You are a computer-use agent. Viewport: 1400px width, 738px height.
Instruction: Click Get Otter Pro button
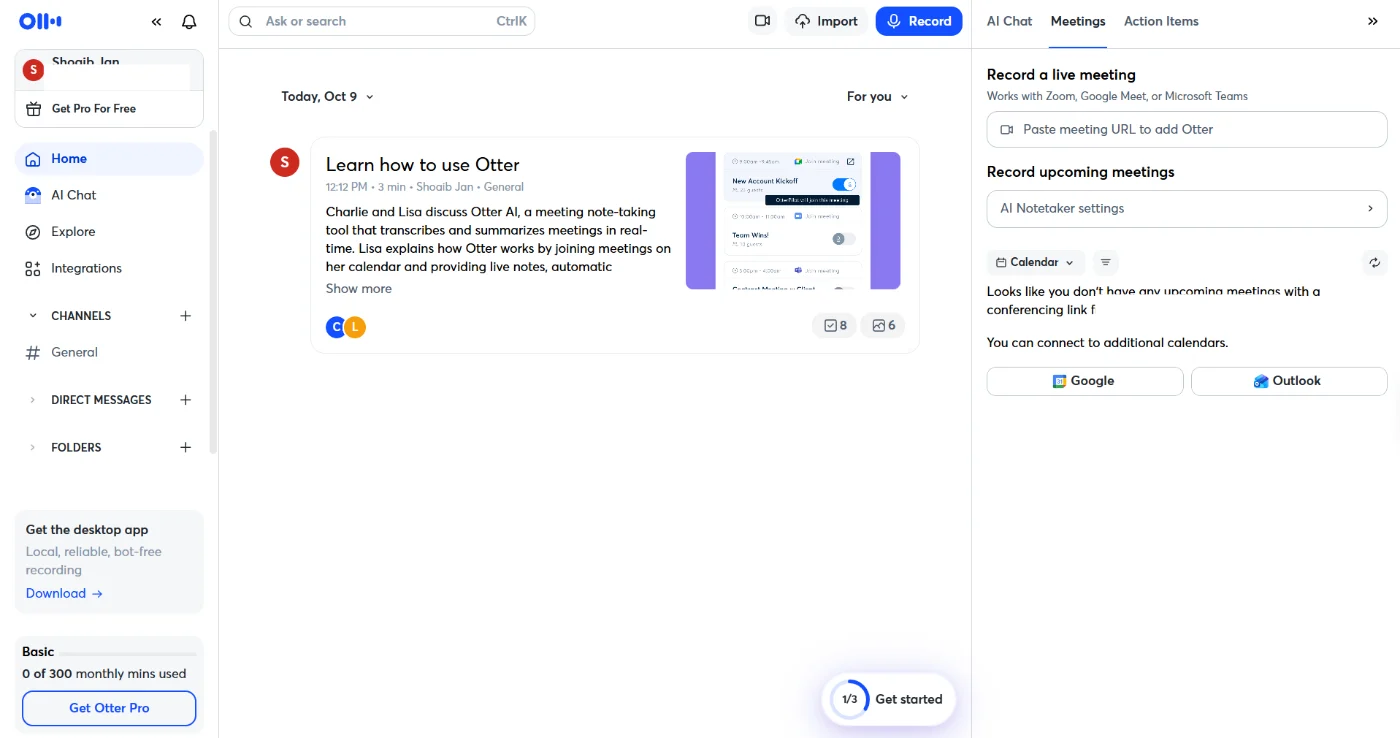(x=109, y=708)
